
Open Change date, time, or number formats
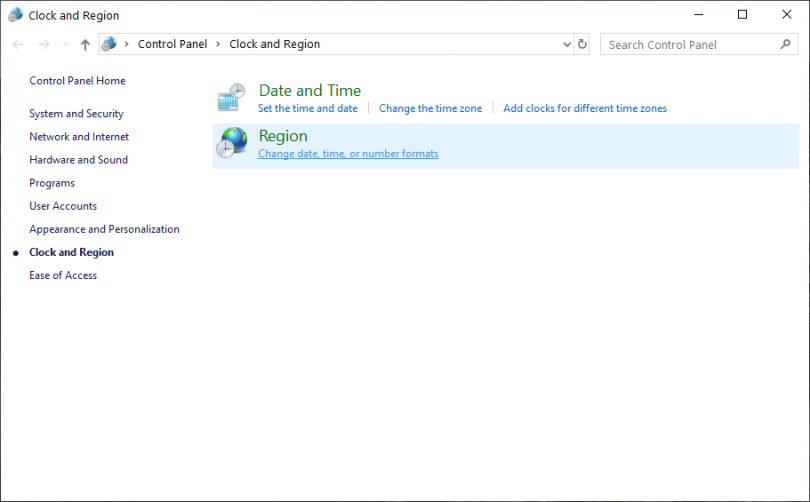coord(348,154)
